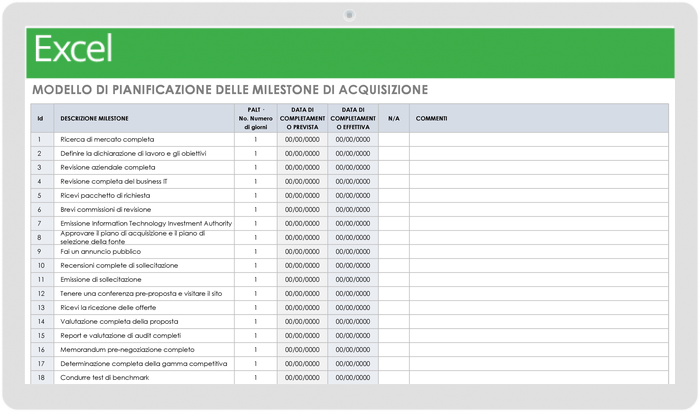
Task: Click prevista date in 'Memorandum pre-negoziazione' row
Action: tap(302, 350)
